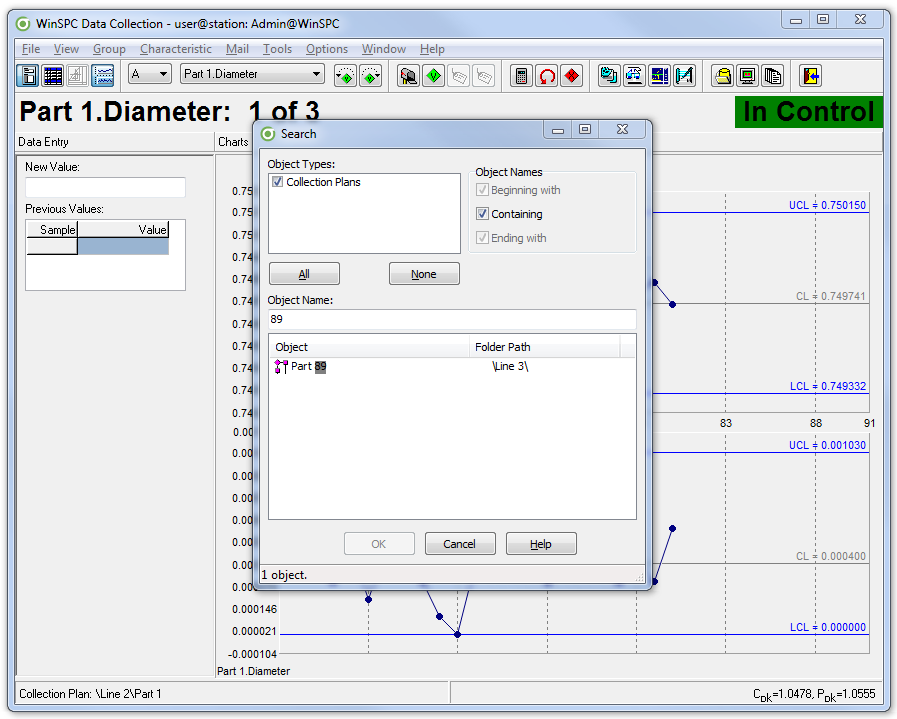The width and height of the screenshot is (897, 719).
Task: Click the Sample column header in Previous Values
Action: pos(52,230)
